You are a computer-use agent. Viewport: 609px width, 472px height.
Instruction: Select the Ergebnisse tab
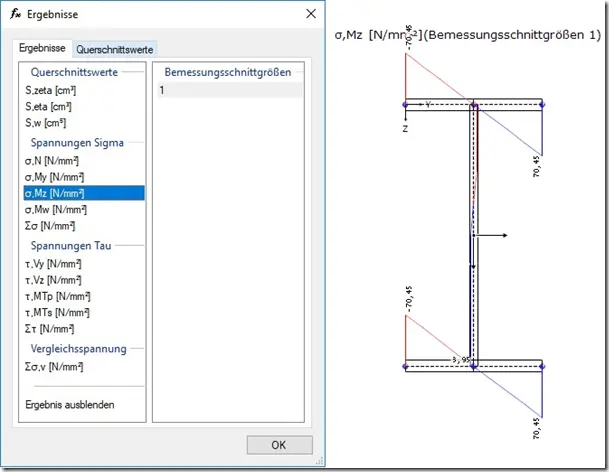(x=42, y=48)
